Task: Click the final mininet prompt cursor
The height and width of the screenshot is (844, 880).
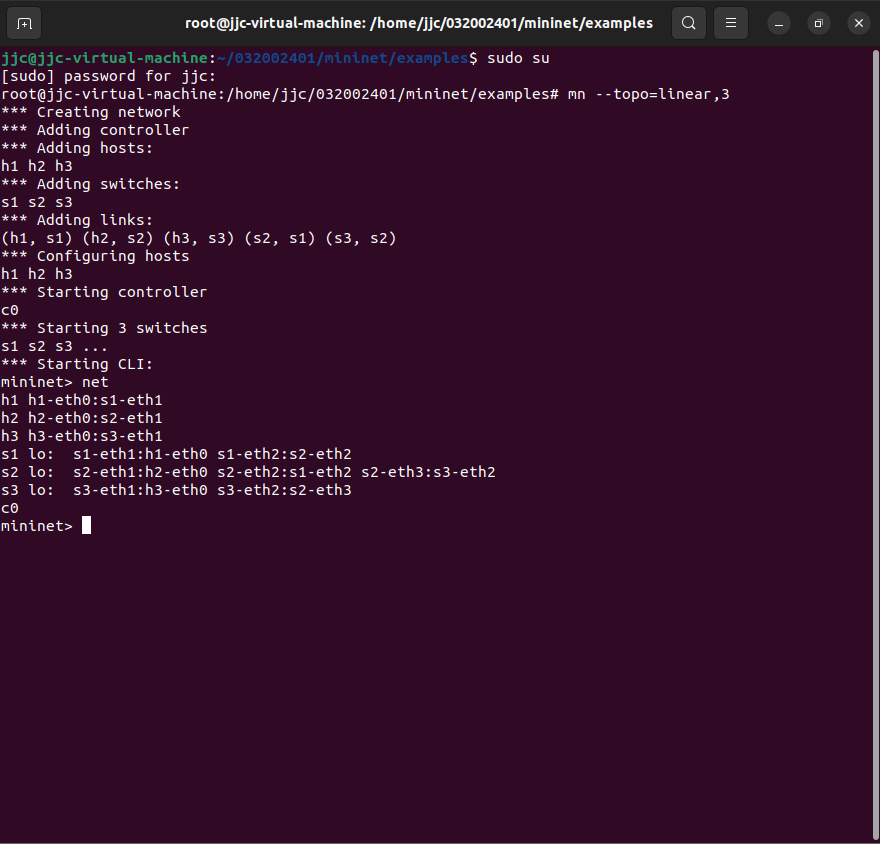Action: (x=86, y=525)
